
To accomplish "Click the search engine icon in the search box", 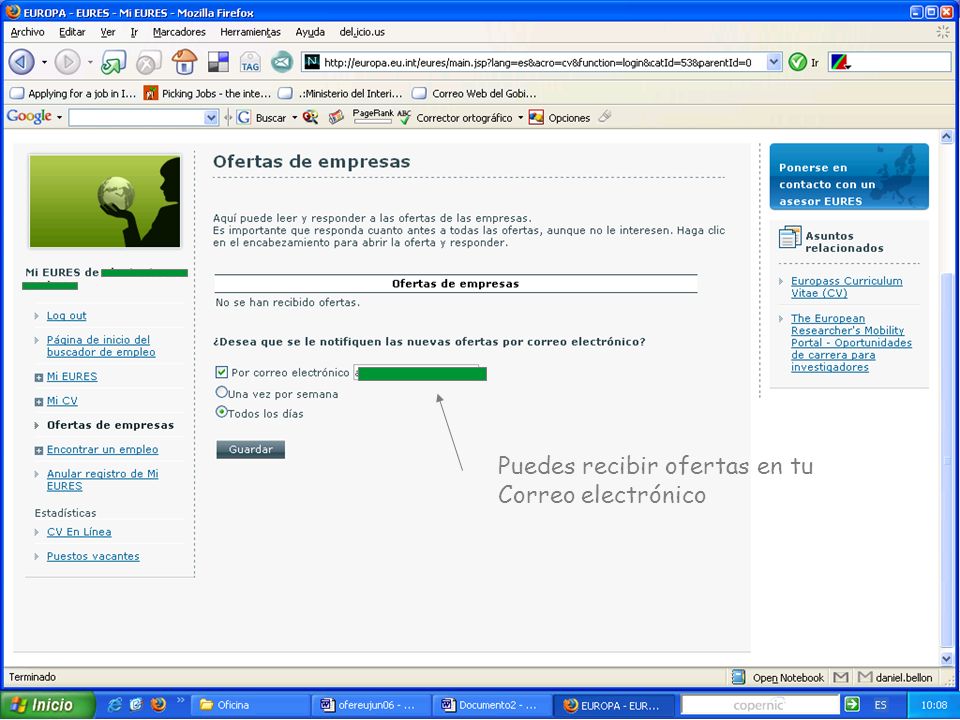I will tap(841, 62).
